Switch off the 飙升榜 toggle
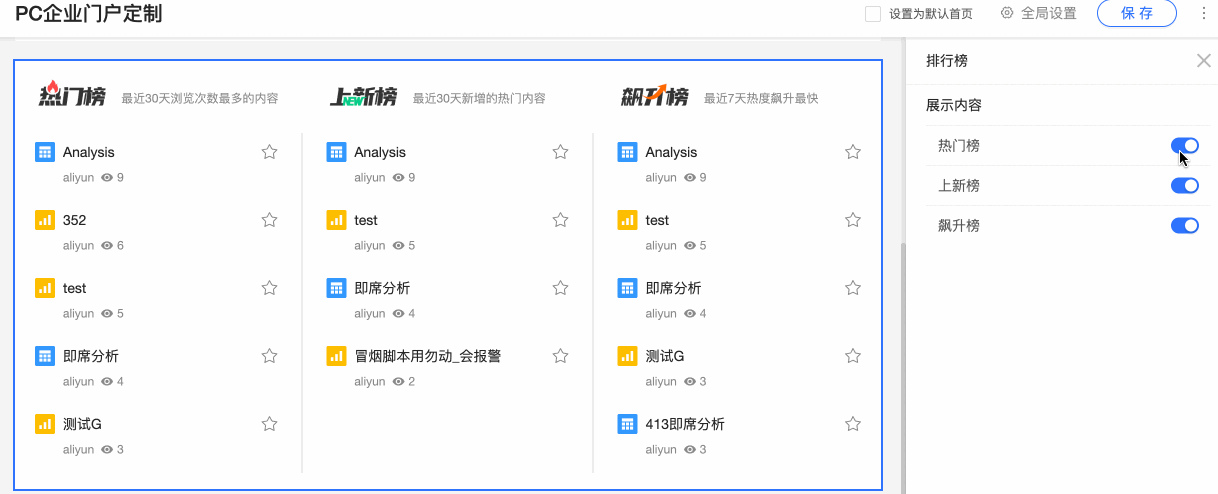The height and width of the screenshot is (494, 1218). tap(1184, 226)
